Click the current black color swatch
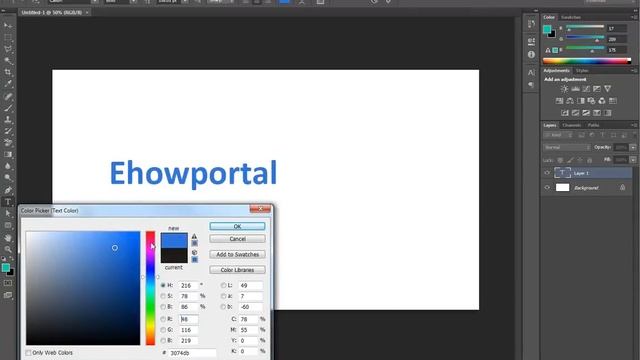 [174, 255]
